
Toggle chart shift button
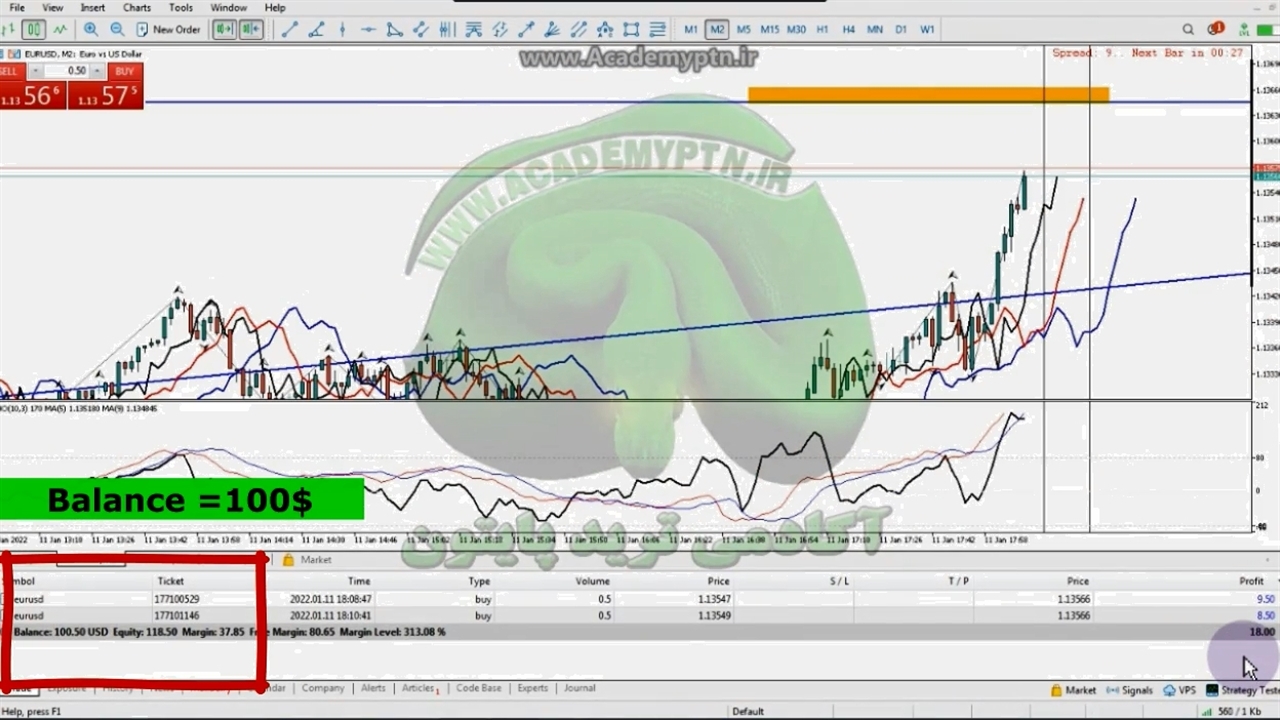[x=250, y=30]
